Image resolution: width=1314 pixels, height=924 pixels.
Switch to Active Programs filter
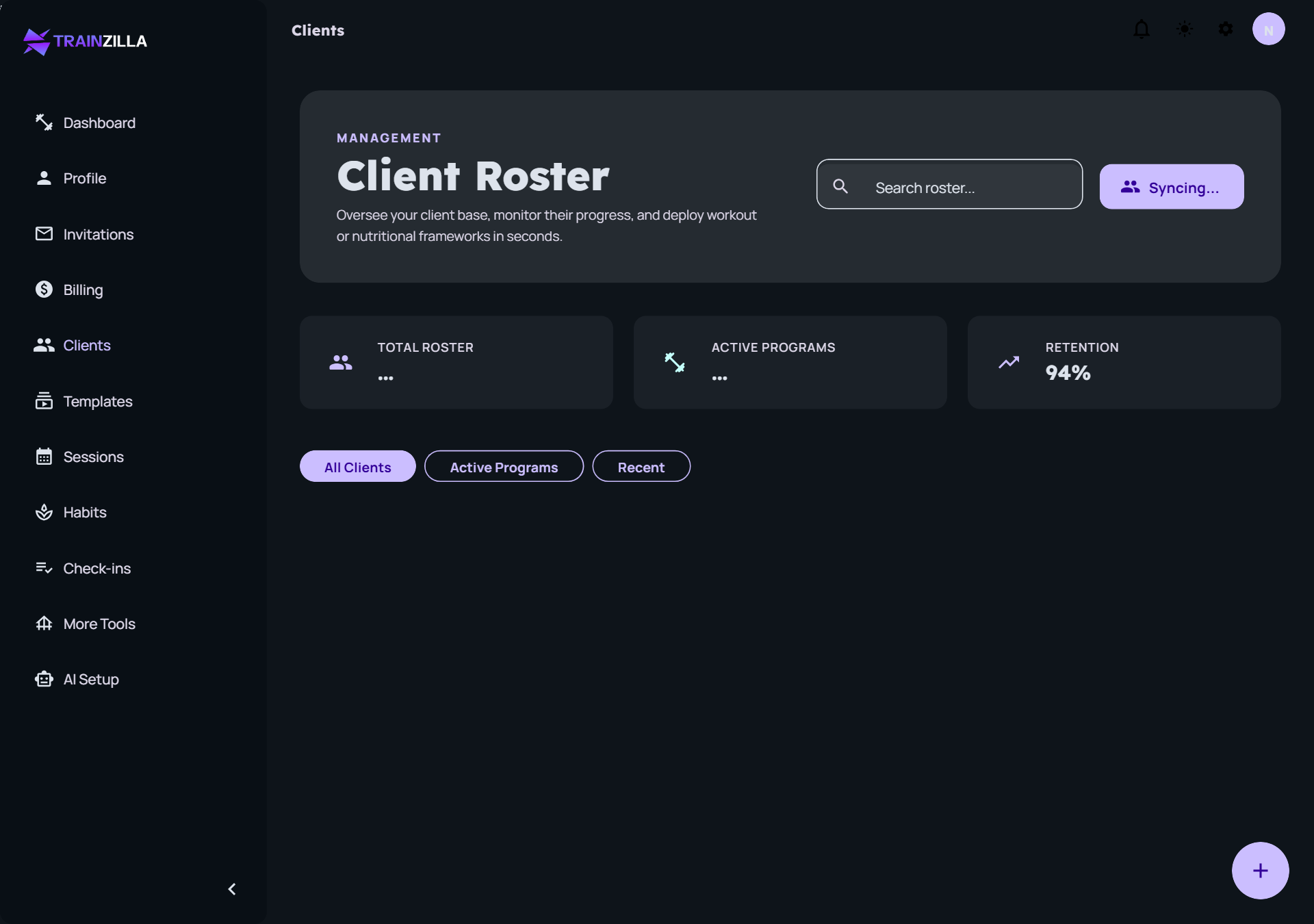coord(504,467)
